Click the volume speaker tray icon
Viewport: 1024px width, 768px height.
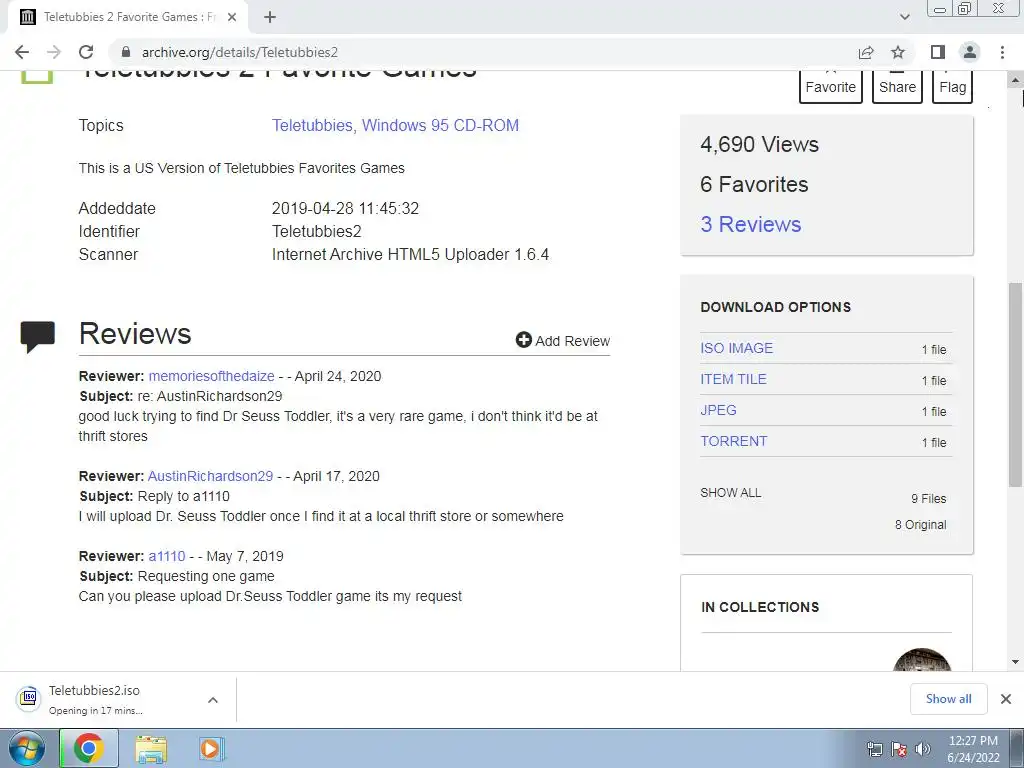click(922, 749)
